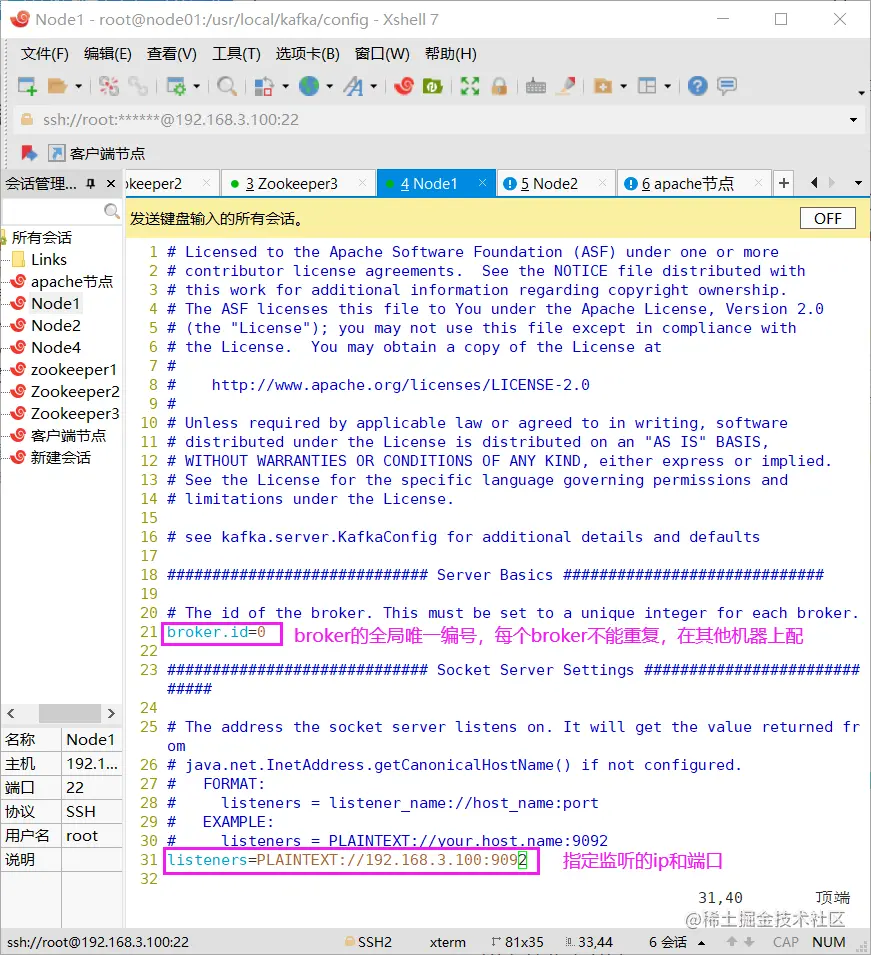Viewport: 871px width, 955px height.
Task: Open the 选项卡(B) menu
Action: [x=308, y=54]
